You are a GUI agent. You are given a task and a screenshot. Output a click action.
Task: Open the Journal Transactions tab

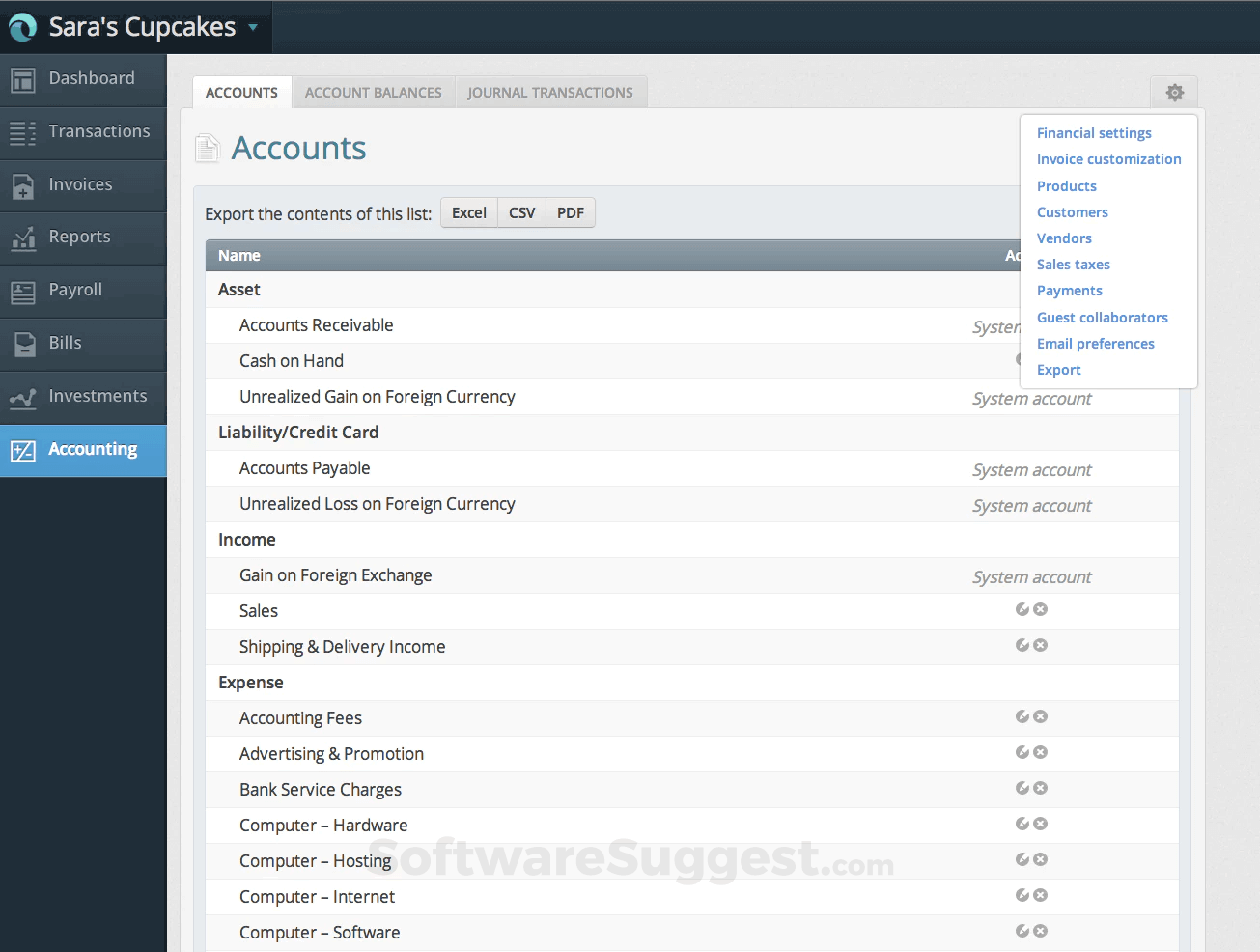pos(551,92)
